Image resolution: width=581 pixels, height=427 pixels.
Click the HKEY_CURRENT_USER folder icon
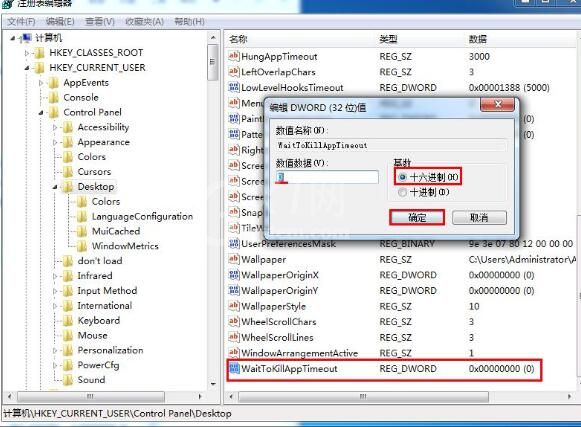(x=39, y=68)
